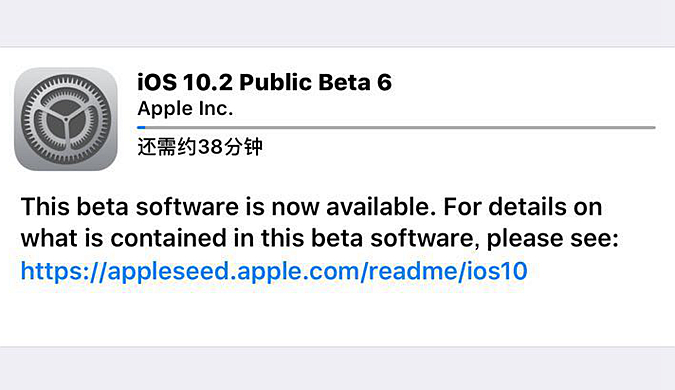Click the center hub of gear icon
This screenshot has height=390, width=675.
(66, 119)
